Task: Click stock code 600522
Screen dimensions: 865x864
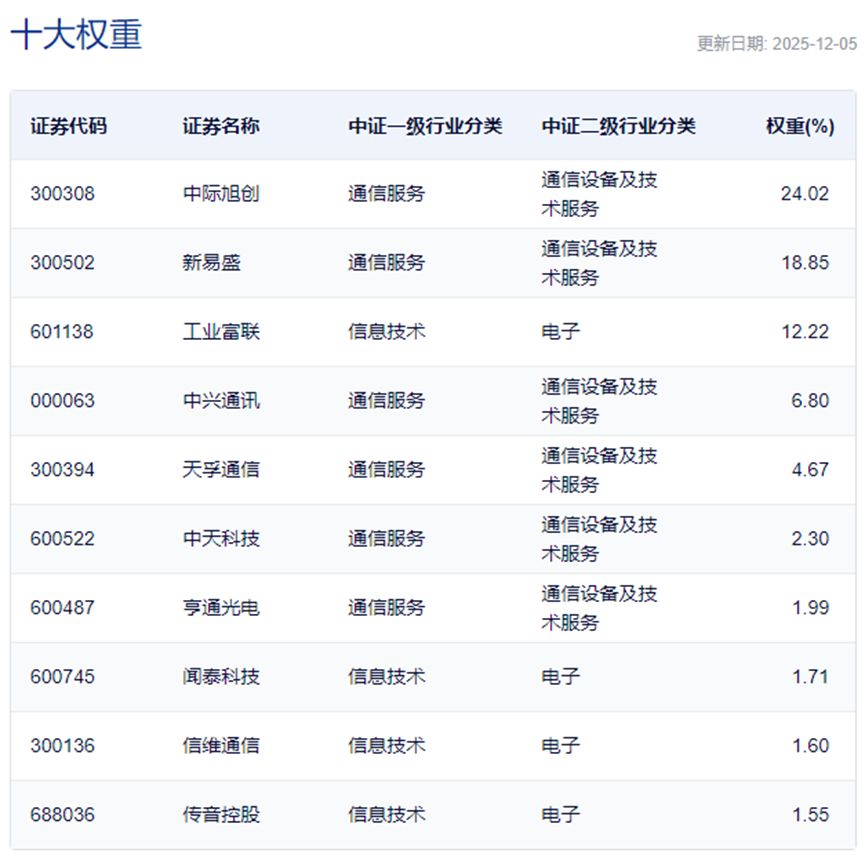Action: click(x=62, y=539)
